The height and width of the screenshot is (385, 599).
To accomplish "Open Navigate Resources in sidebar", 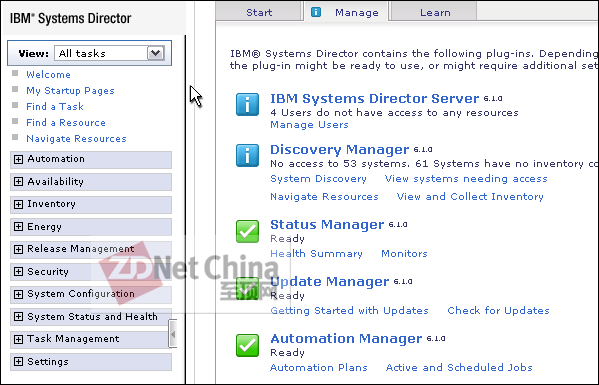I will [x=76, y=139].
